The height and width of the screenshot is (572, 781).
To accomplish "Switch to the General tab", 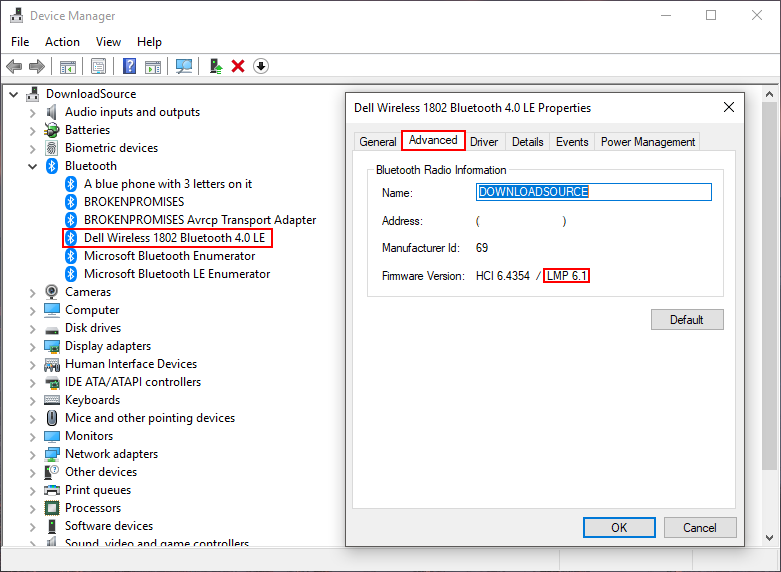I will click(378, 142).
